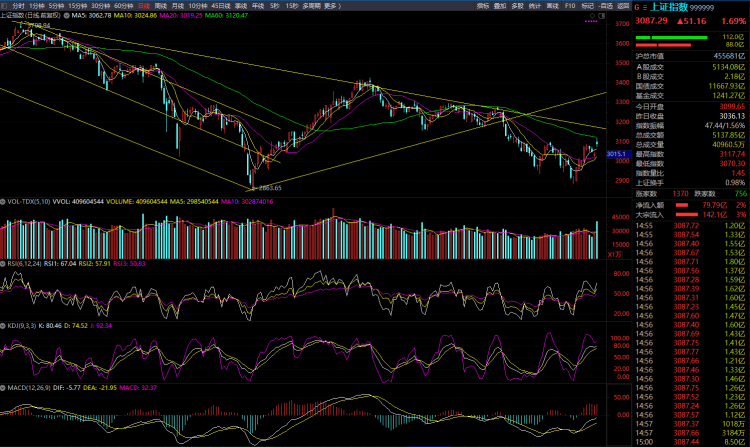Image resolution: width=750 pixels, height=447 pixels.
Task: Select the 60分钟 period
Action: click(x=123, y=5)
